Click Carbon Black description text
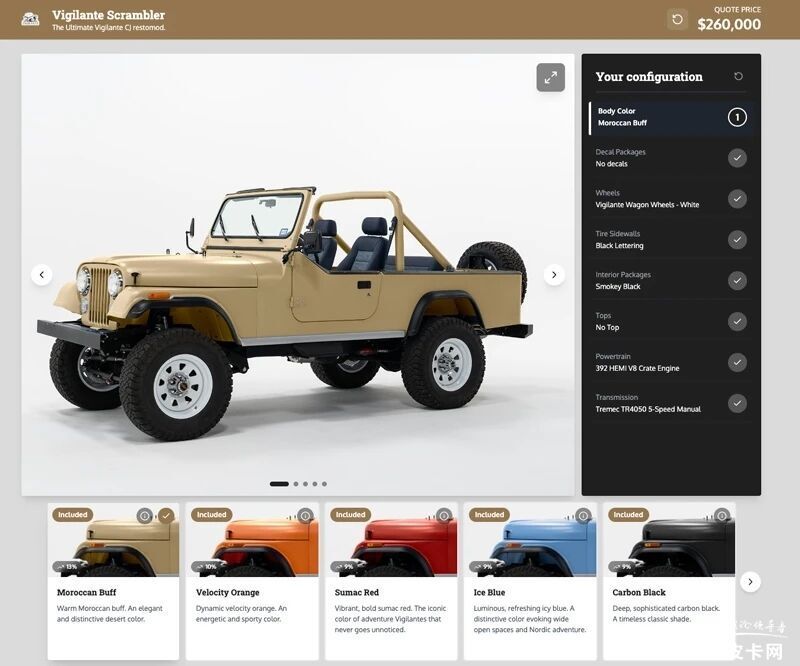 (x=666, y=613)
